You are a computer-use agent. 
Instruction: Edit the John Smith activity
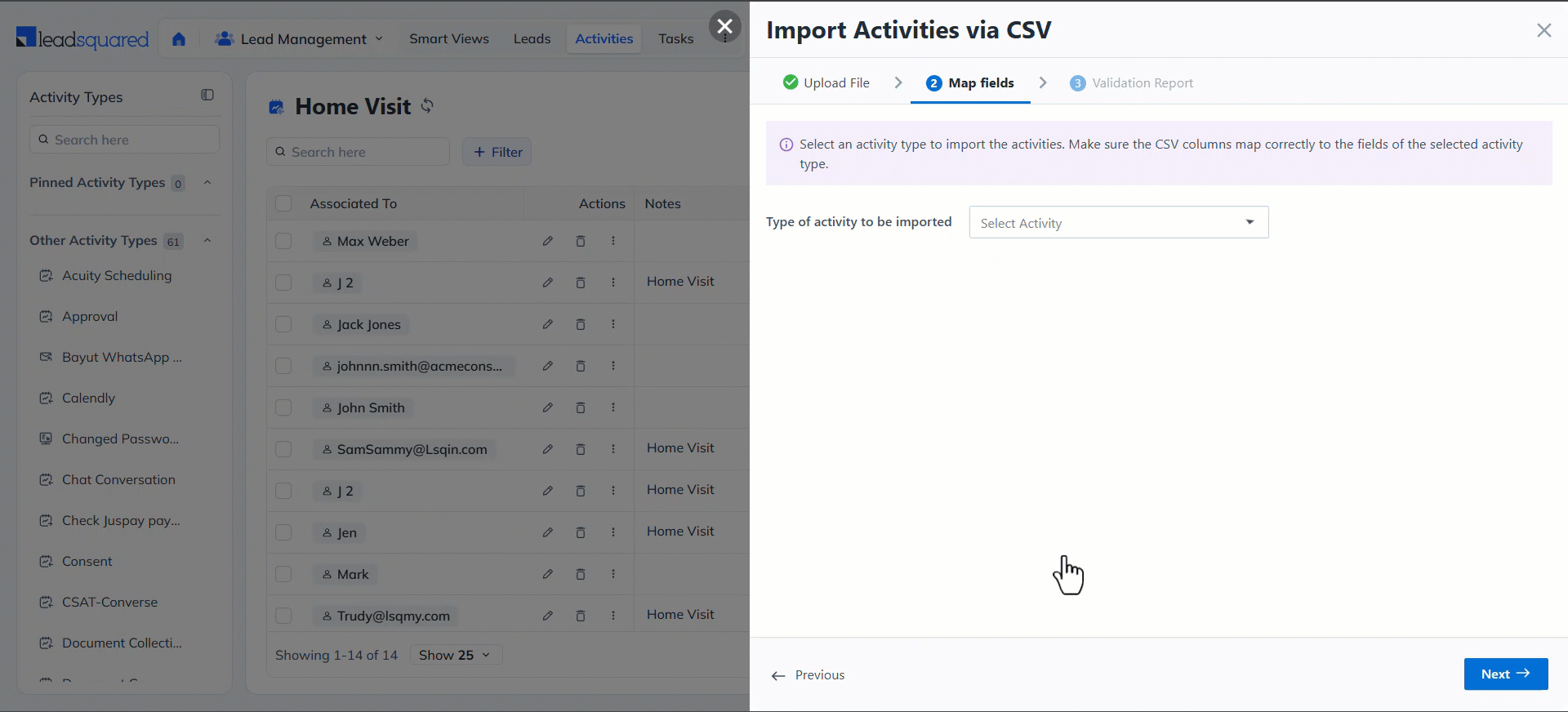547,407
